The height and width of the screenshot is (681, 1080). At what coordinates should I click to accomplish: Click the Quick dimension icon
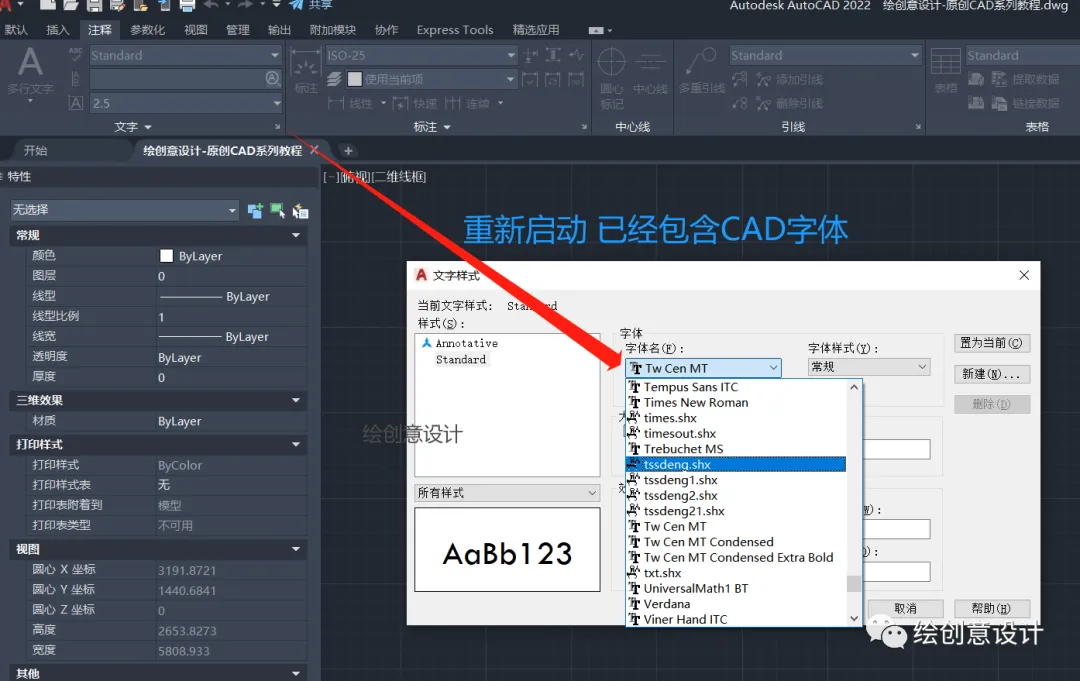(x=400, y=103)
